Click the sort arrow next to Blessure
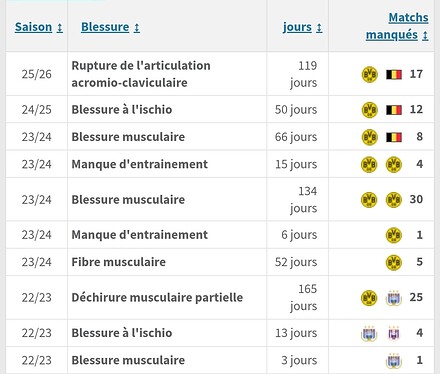 [x=137, y=28]
